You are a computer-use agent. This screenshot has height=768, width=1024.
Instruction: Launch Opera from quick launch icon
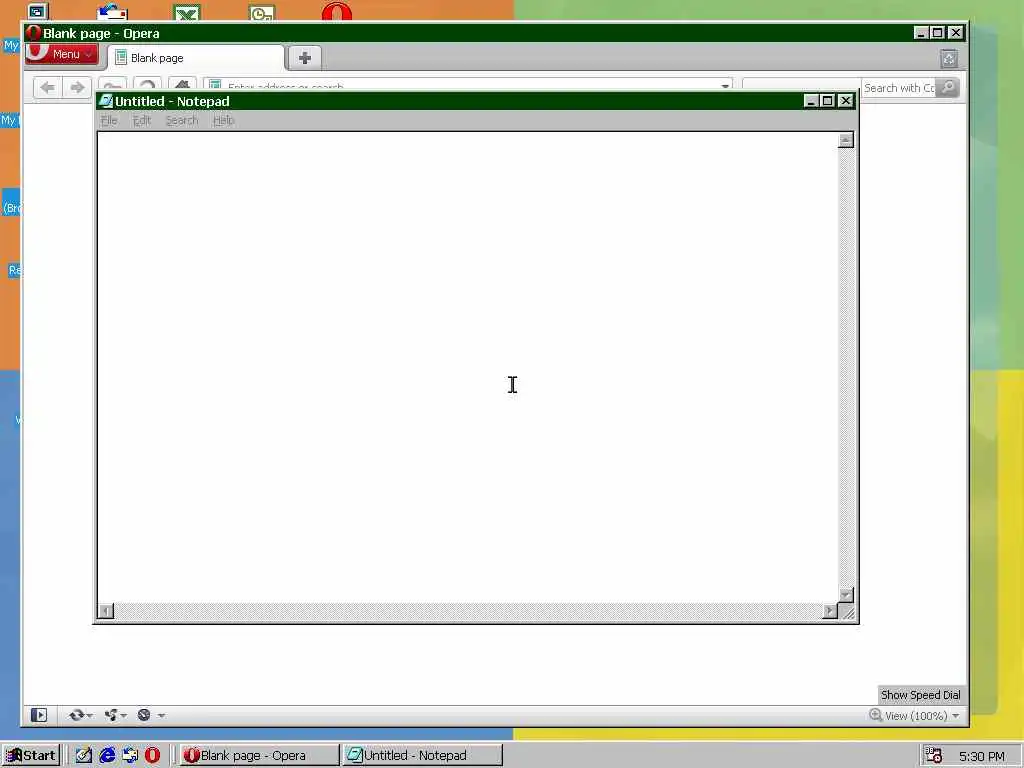[152, 756]
